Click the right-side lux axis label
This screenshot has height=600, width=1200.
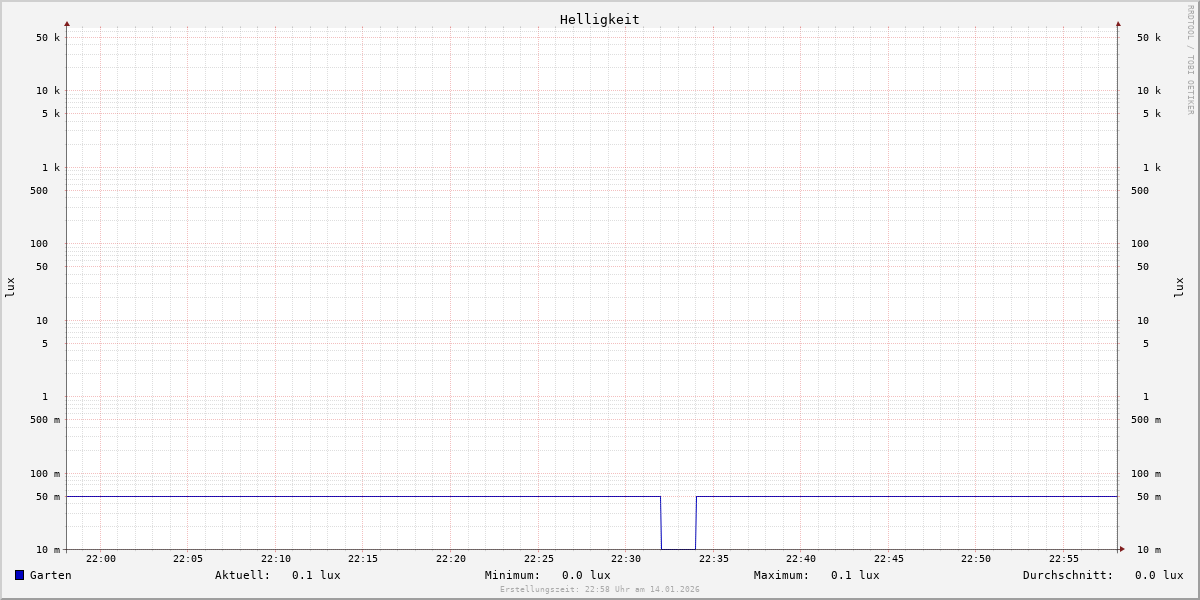coord(1179,287)
